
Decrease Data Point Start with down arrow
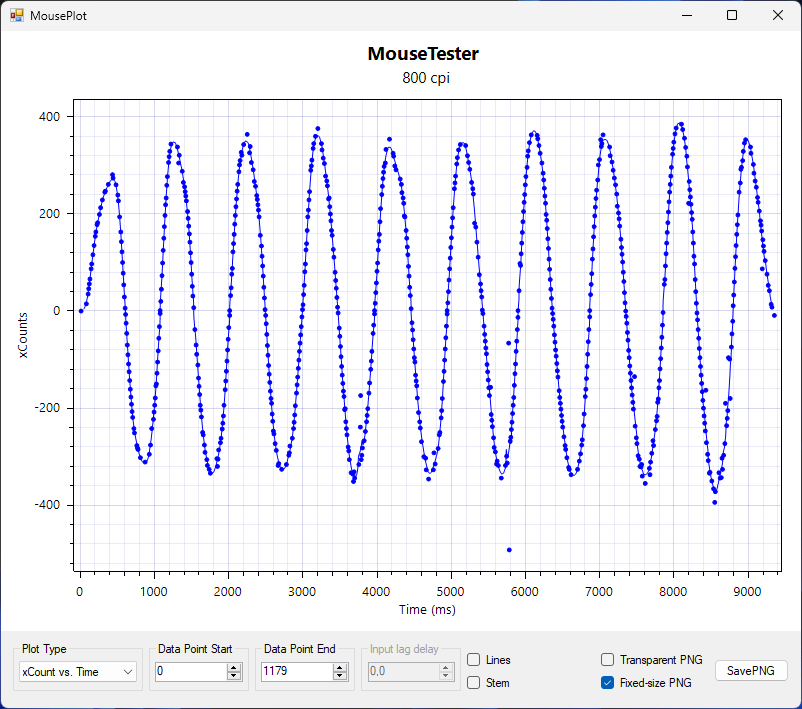coord(234,676)
